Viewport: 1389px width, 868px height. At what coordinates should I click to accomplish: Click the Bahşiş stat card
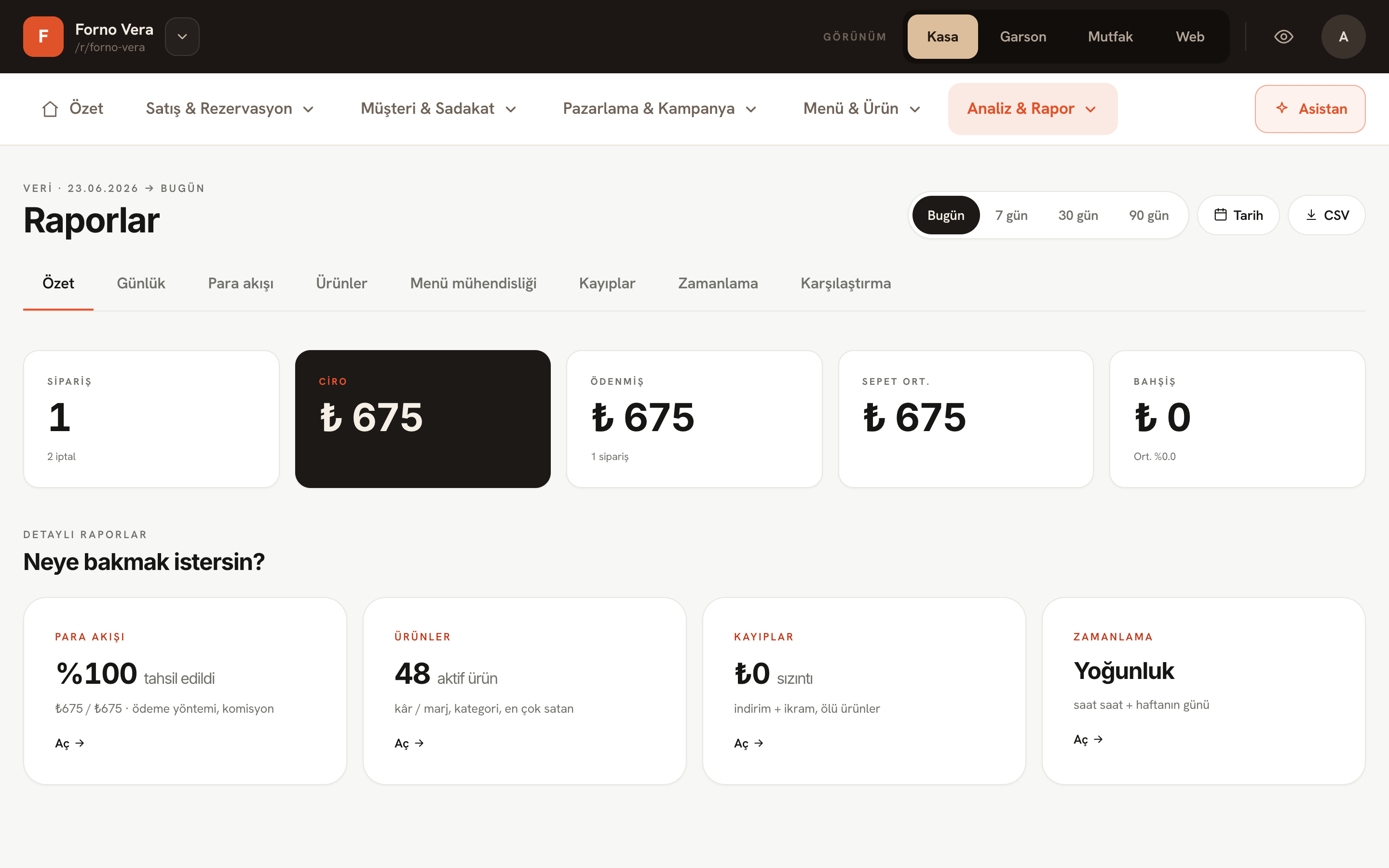pos(1238,419)
